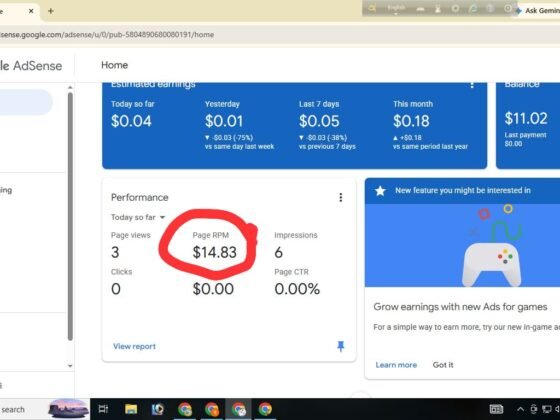Open the Ask Gemini button
560x420 pixels.
pos(538,11)
